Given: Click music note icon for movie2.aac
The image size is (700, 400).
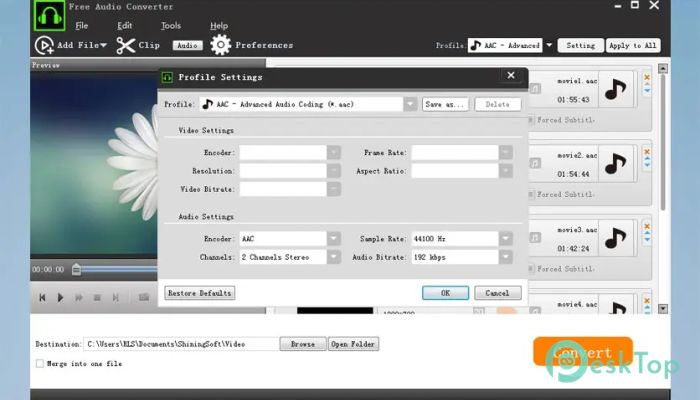Looking at the screenshot, I should click(615, 163).
